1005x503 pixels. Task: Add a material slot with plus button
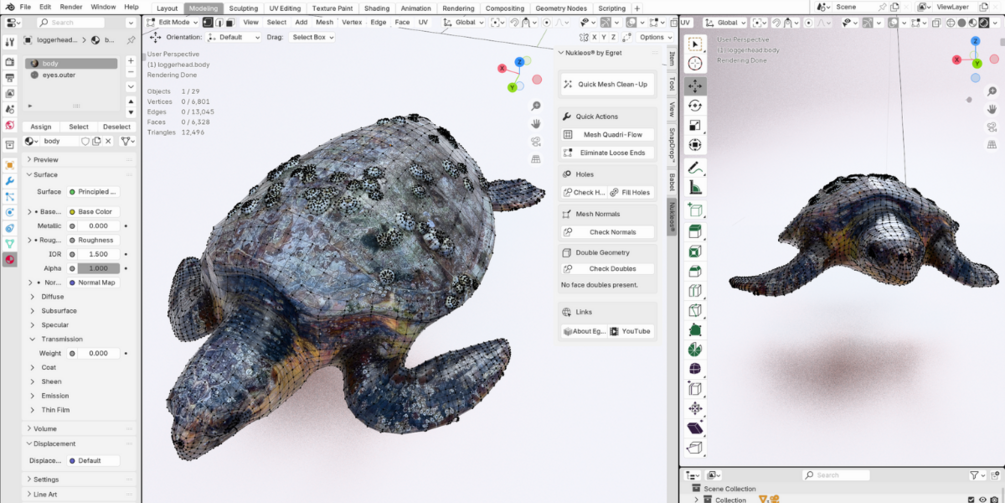[131, 61]
